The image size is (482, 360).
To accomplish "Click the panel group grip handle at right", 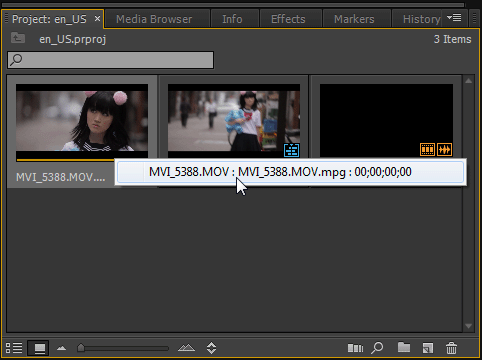I will point(475,19).
